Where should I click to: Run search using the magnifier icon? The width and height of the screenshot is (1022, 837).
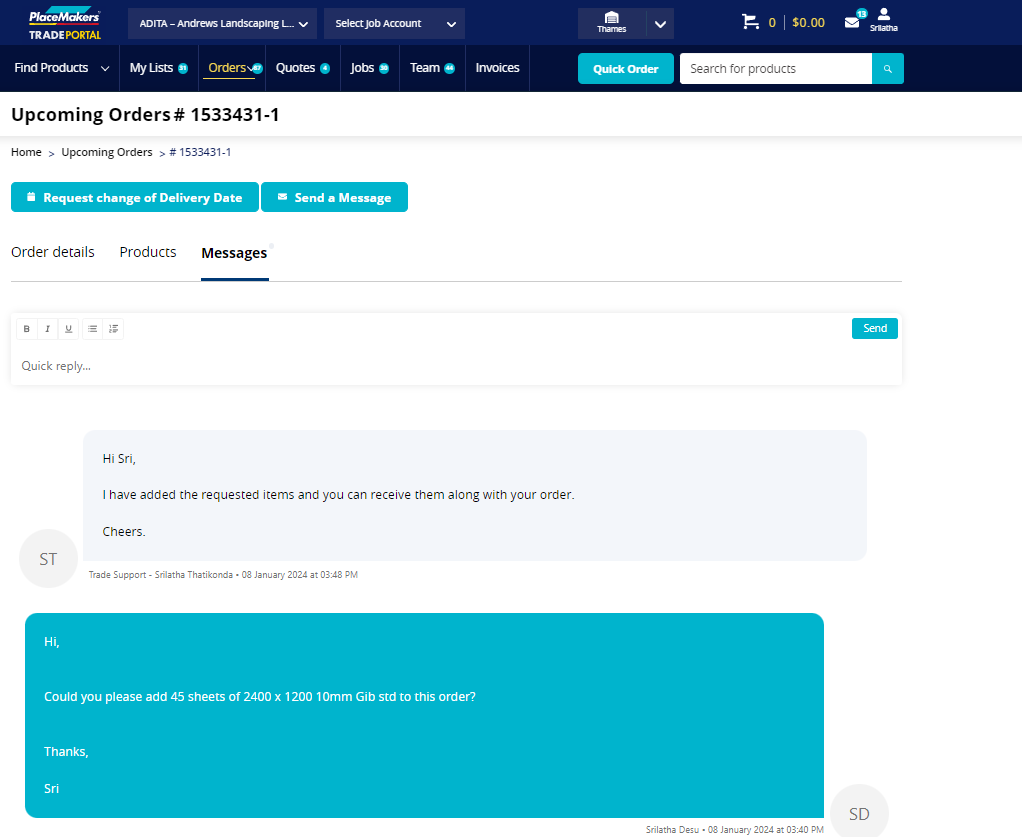coord(888,68)
